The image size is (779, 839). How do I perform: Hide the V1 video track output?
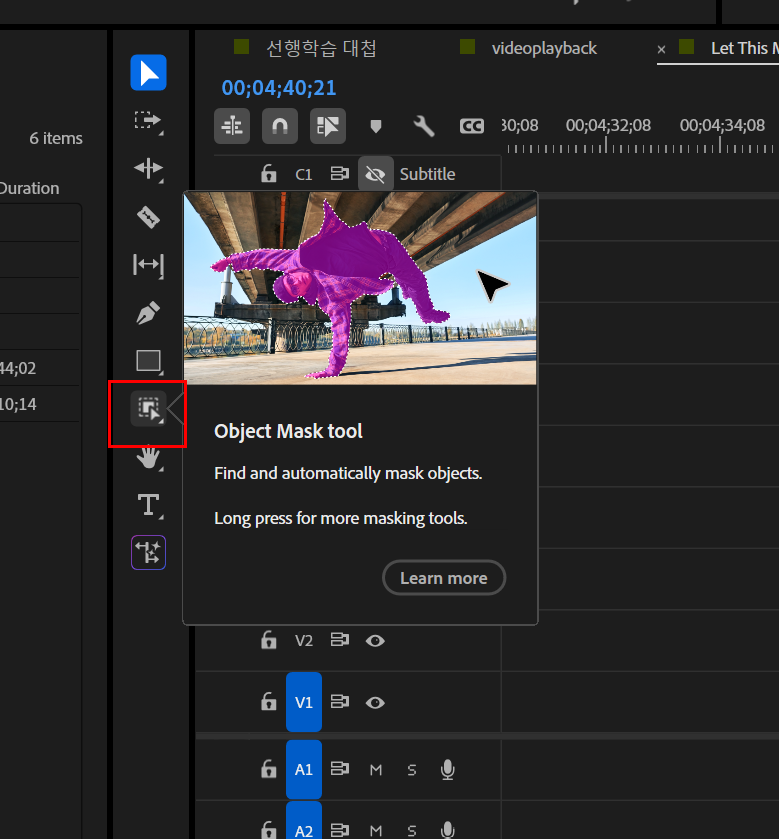coord(375,703)
